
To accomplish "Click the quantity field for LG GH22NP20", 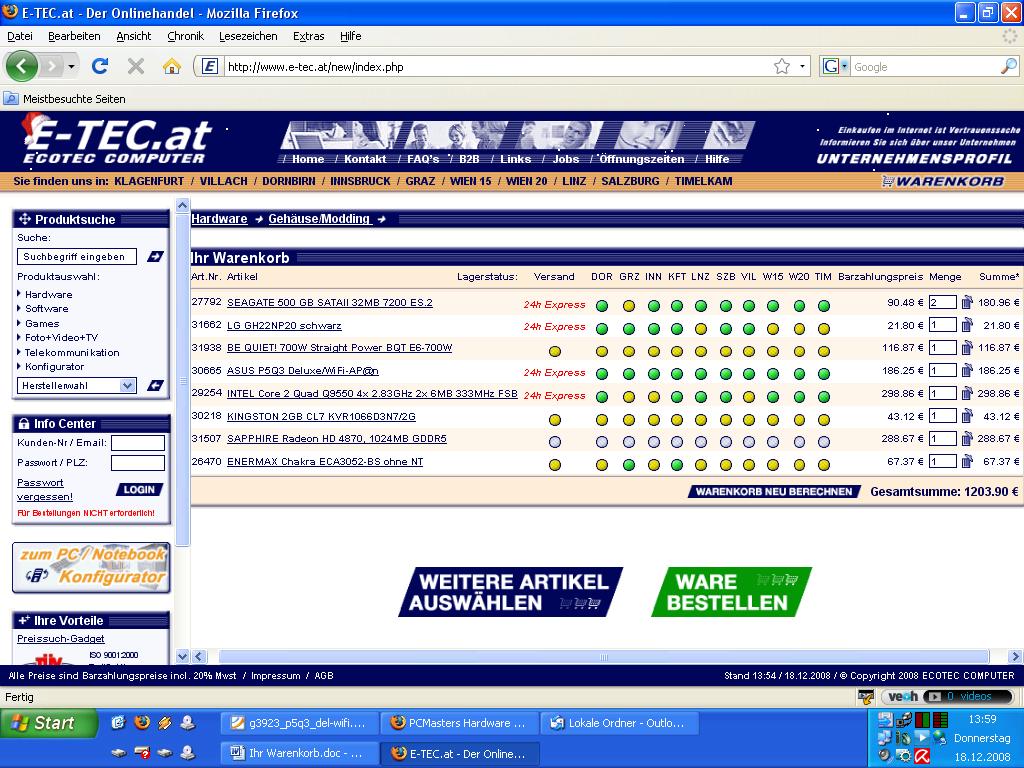I will 942,325.
